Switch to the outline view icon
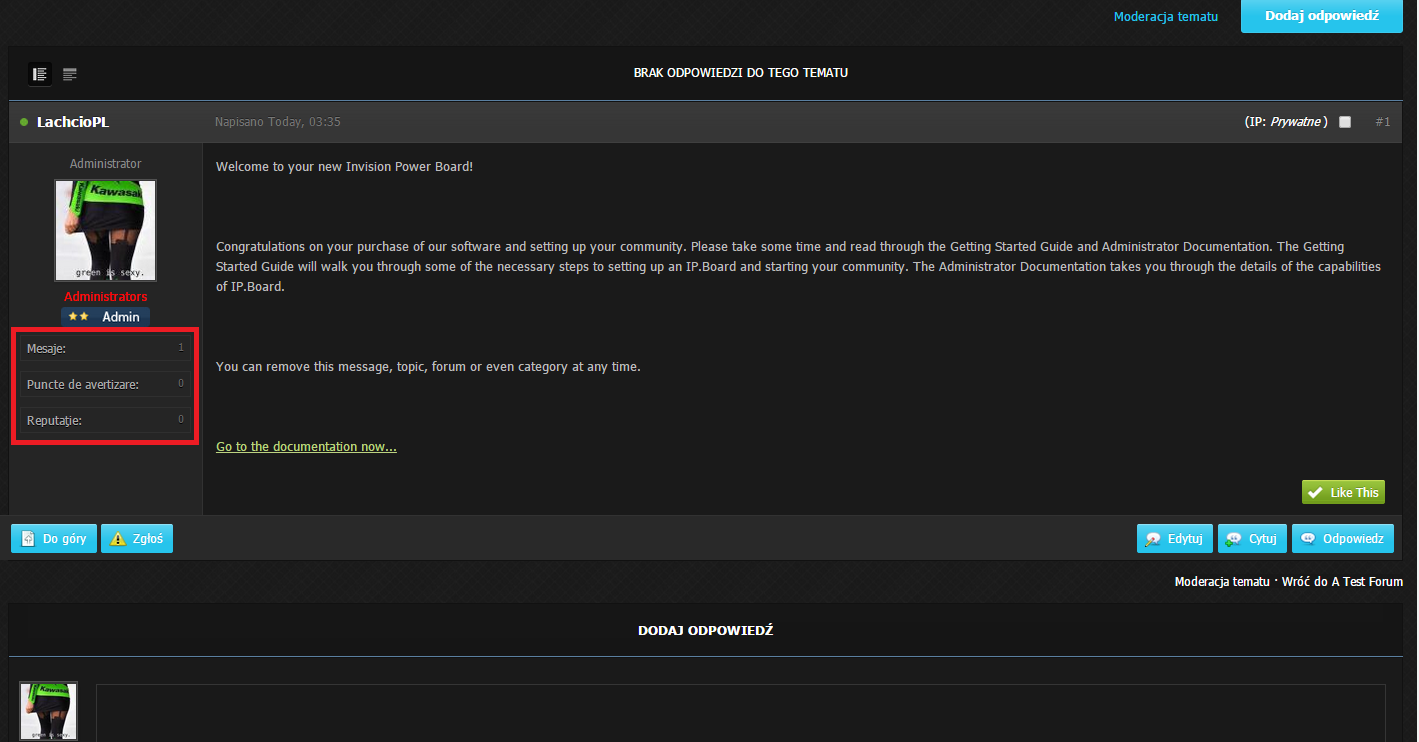 pos(70,74)
